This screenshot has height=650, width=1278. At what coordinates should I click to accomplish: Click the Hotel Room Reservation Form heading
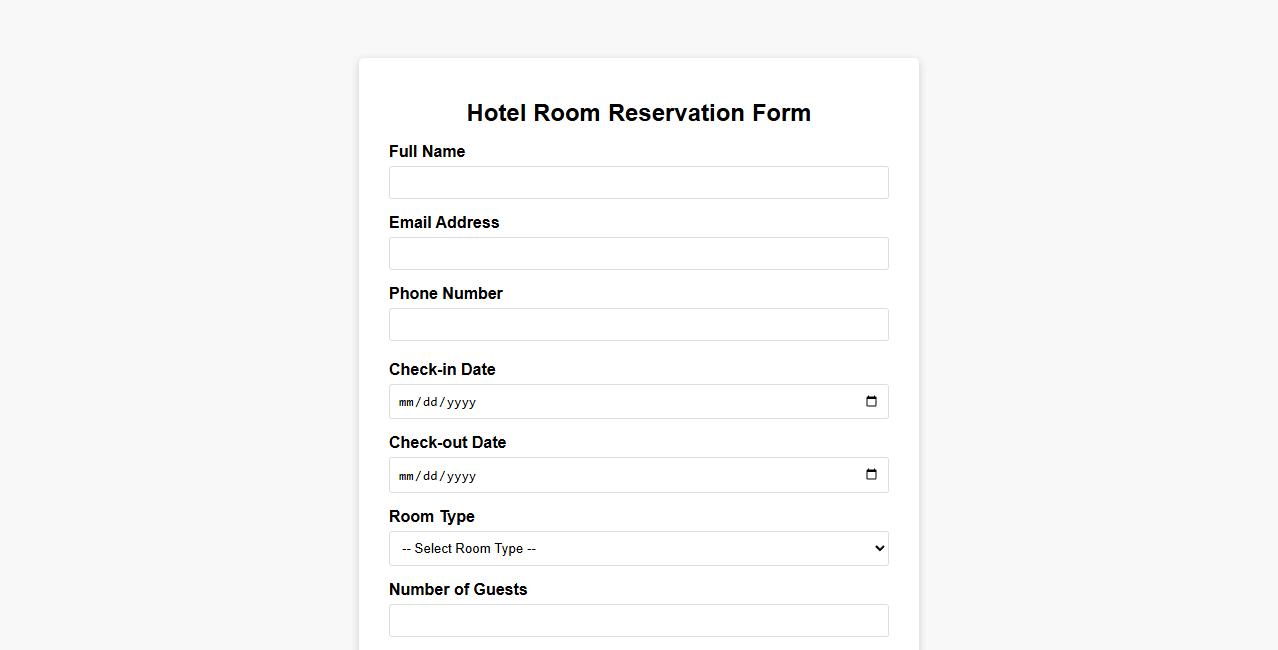(639, 113)
